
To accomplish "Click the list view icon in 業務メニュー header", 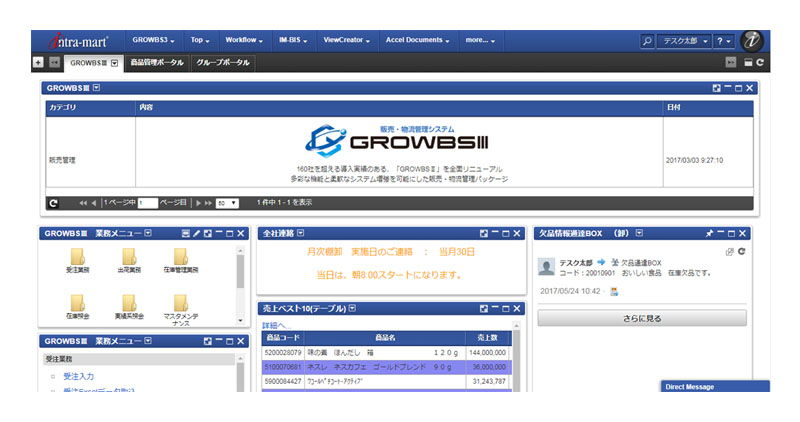I will pos(186,233).
